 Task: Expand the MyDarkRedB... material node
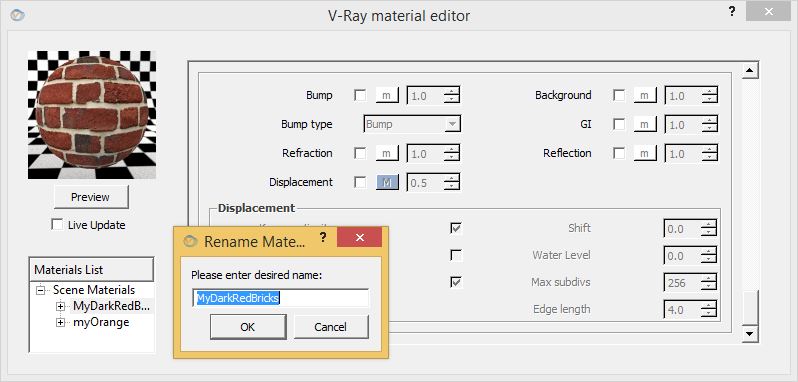61,307
